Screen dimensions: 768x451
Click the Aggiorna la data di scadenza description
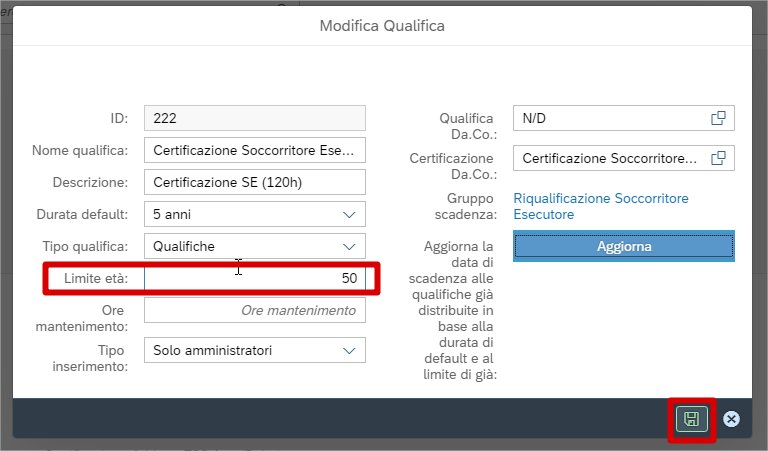pyautogui.click(x=459, y=310)
